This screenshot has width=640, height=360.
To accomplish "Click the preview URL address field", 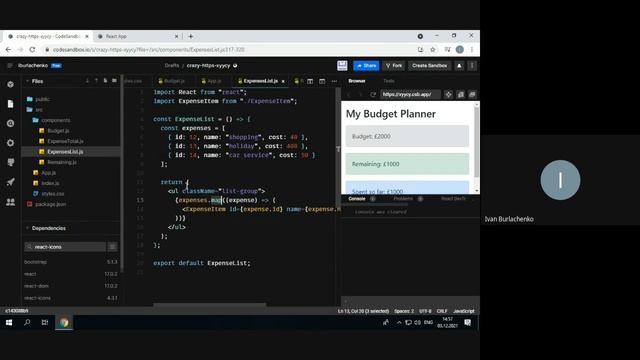I will (x=410, y=94).
